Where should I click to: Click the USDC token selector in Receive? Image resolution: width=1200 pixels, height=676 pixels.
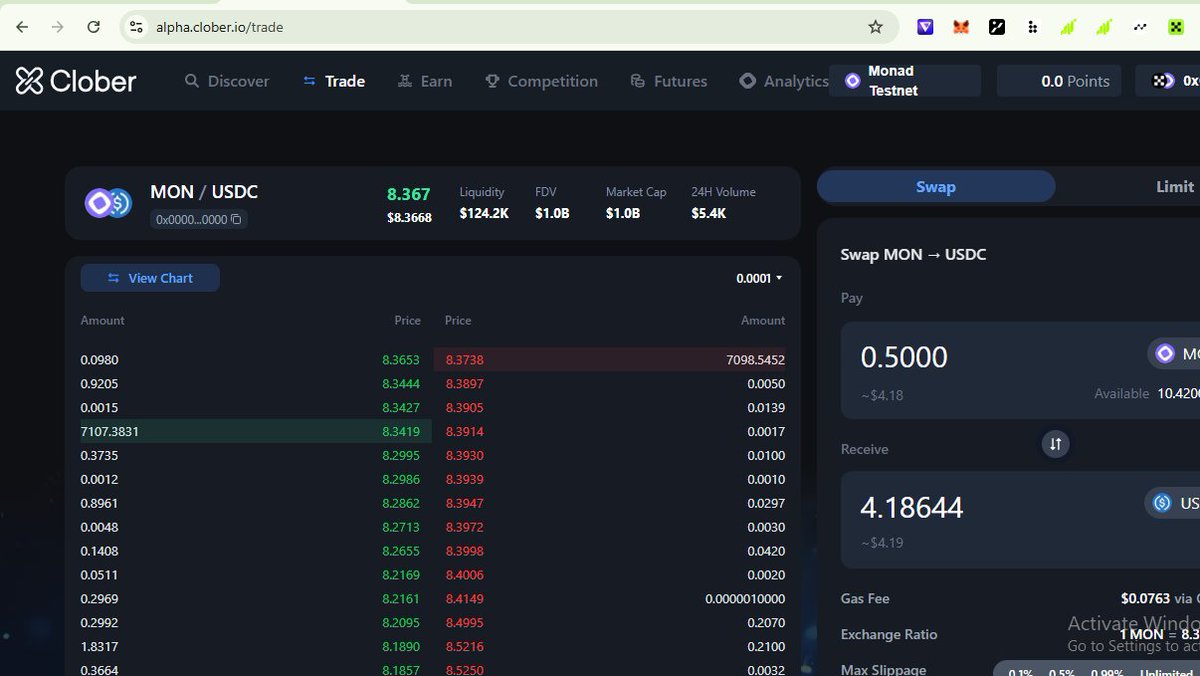coord(1172,503)
